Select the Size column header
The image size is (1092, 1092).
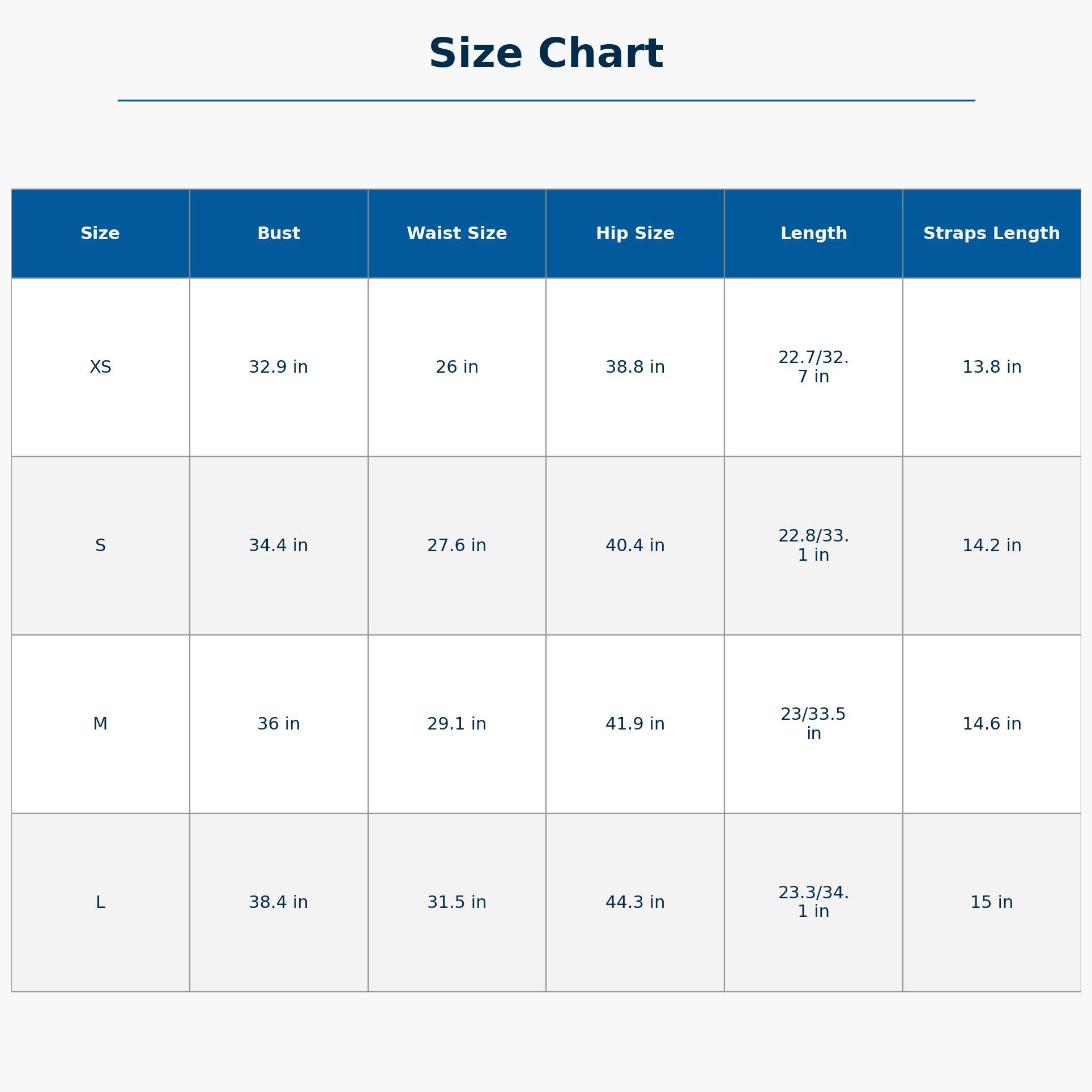[100, 233]
